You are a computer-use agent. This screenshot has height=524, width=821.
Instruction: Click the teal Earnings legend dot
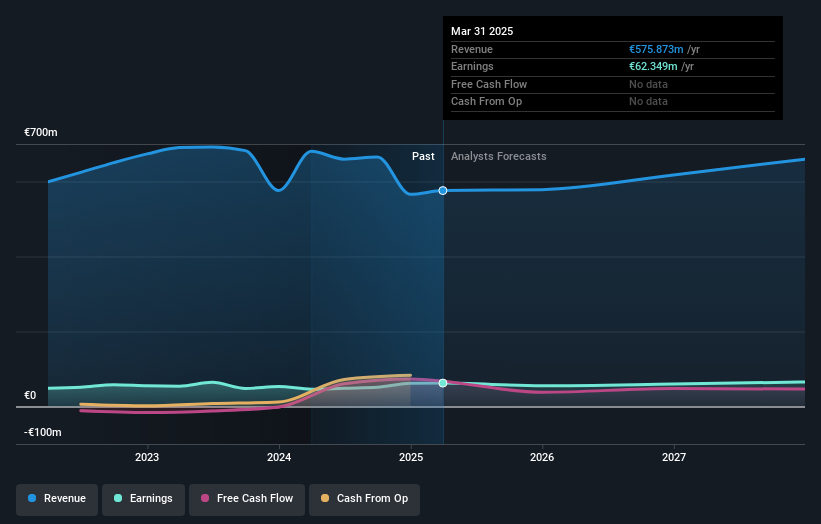118,498
